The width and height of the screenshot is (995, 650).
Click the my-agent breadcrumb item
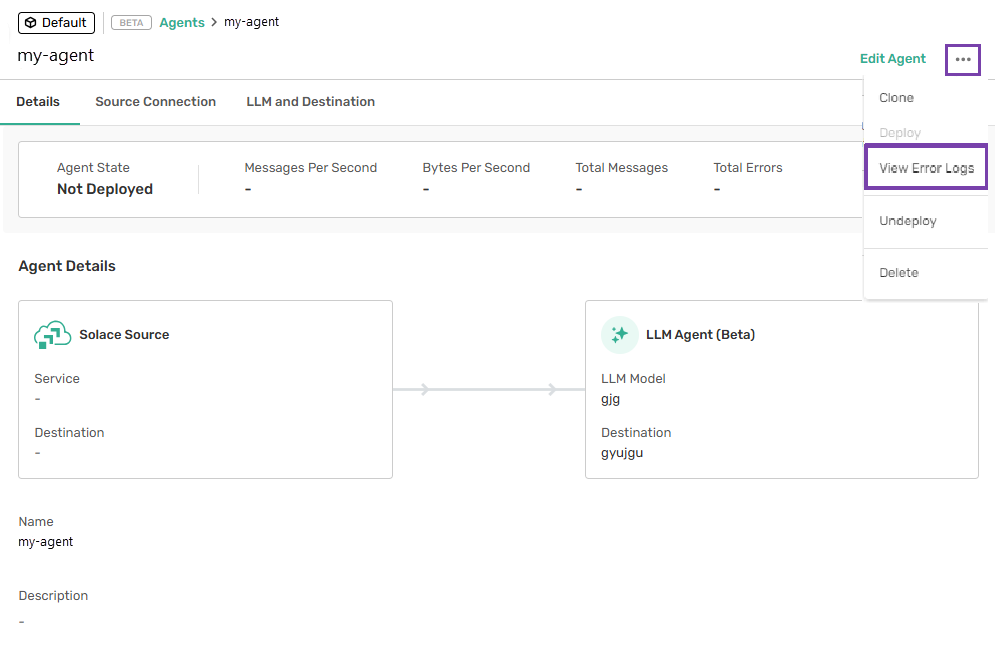[251, 22]
